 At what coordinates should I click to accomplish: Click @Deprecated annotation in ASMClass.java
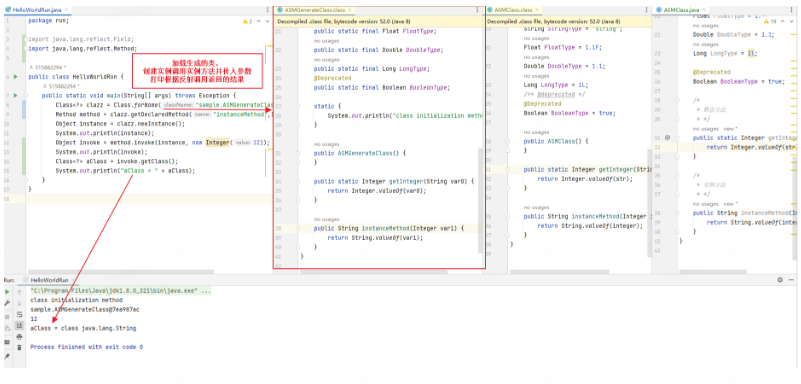712,72
